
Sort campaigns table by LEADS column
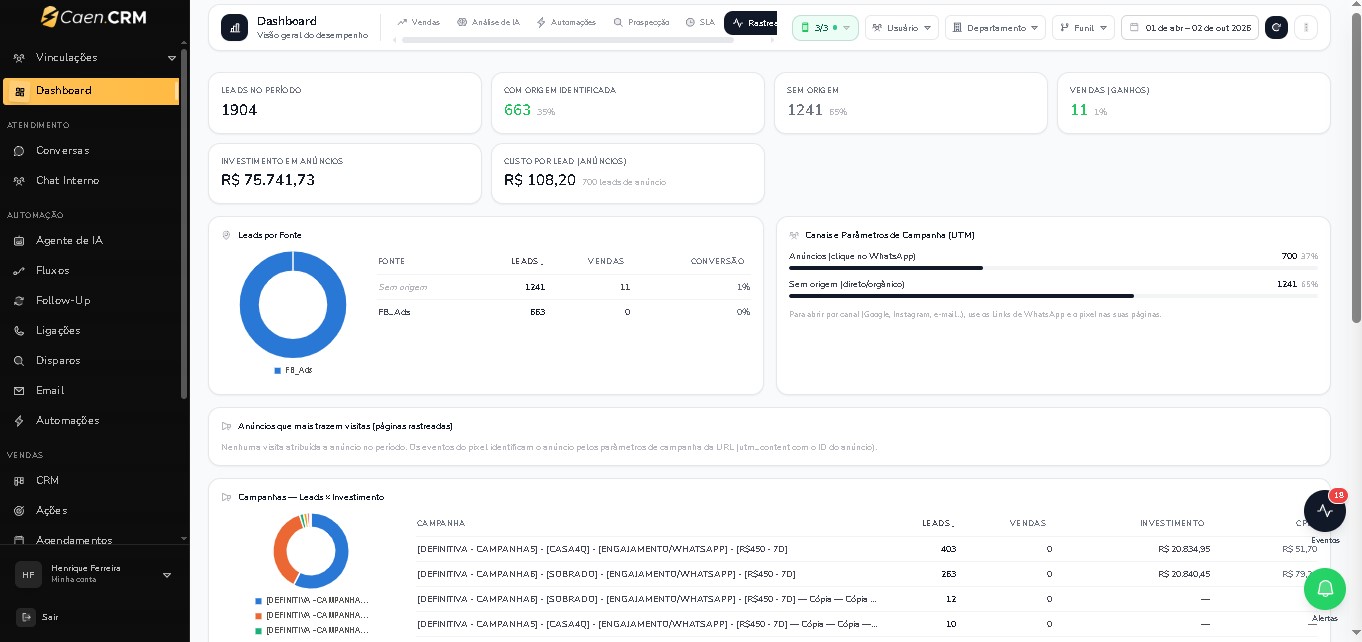(938, 523)
